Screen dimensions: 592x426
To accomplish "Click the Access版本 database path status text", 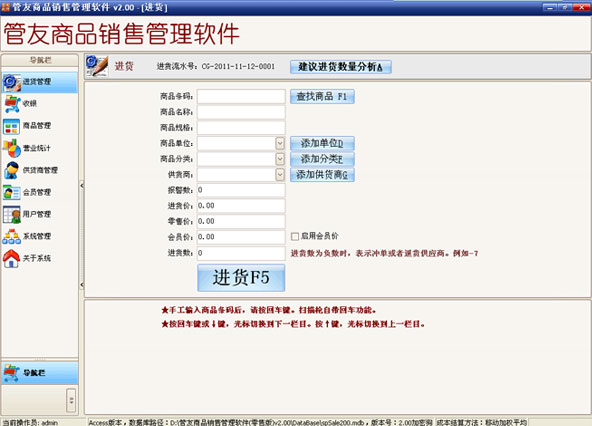I will (261, 422).
